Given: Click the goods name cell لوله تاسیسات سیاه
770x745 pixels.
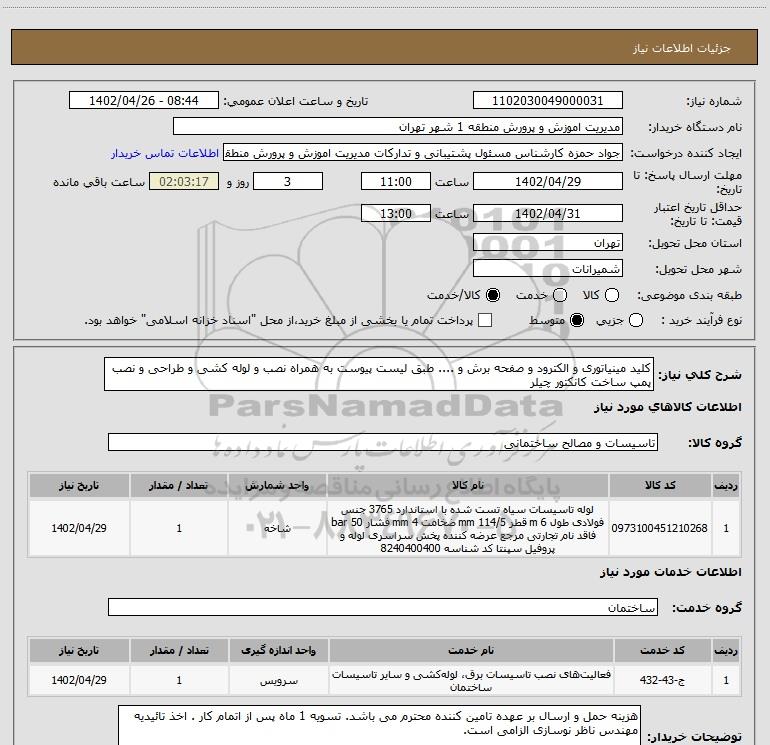Looking at the screenshot, I should pyautogui.click(x=468, y=528).
